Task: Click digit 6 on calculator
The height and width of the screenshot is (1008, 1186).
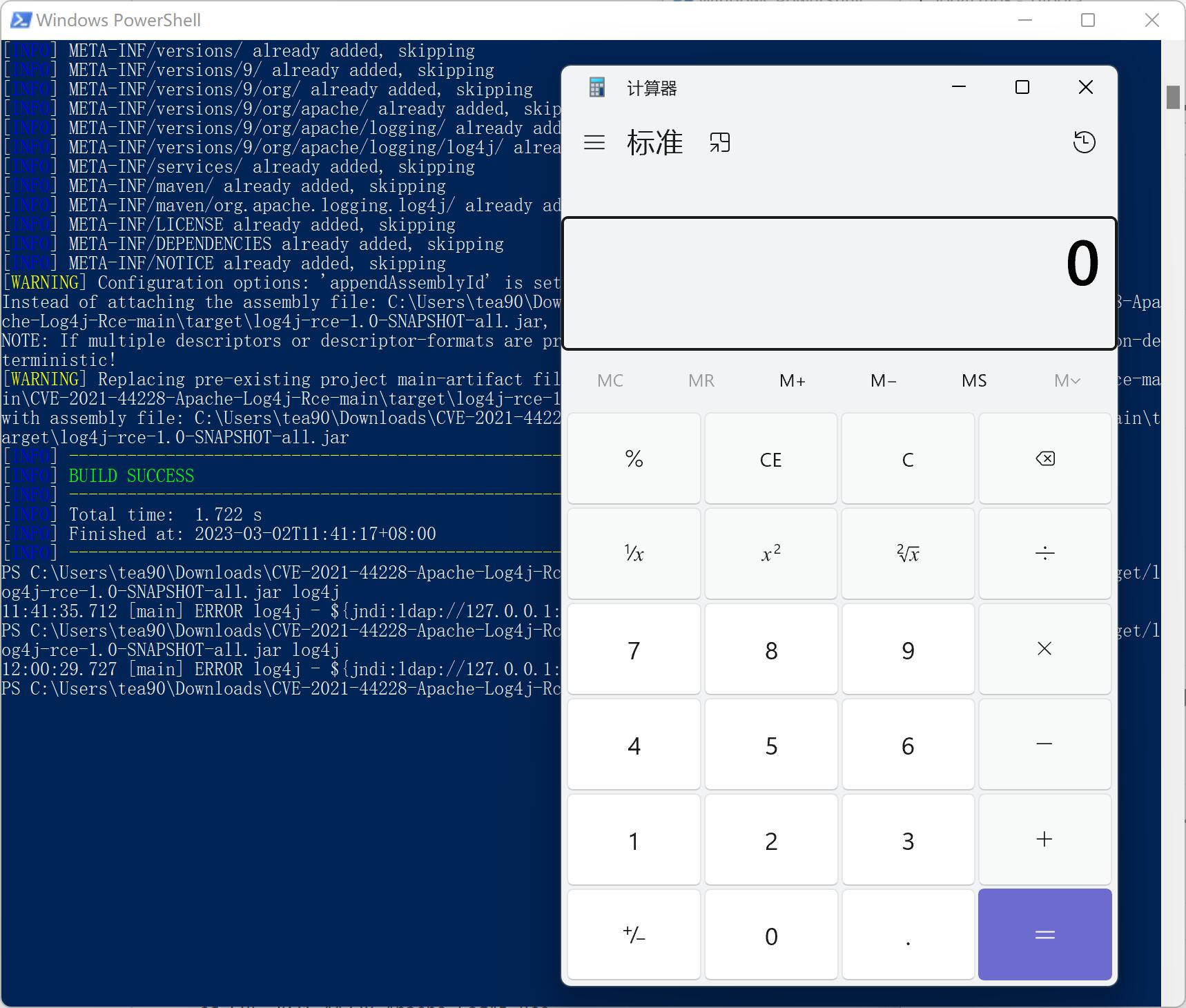Action: [908, 744]
